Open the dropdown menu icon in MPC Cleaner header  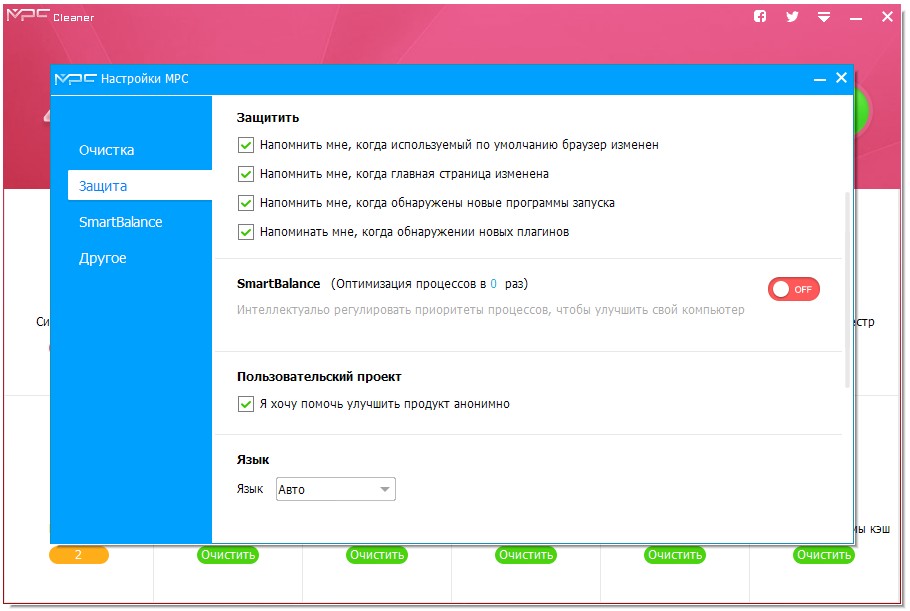(x=824, y=17)
